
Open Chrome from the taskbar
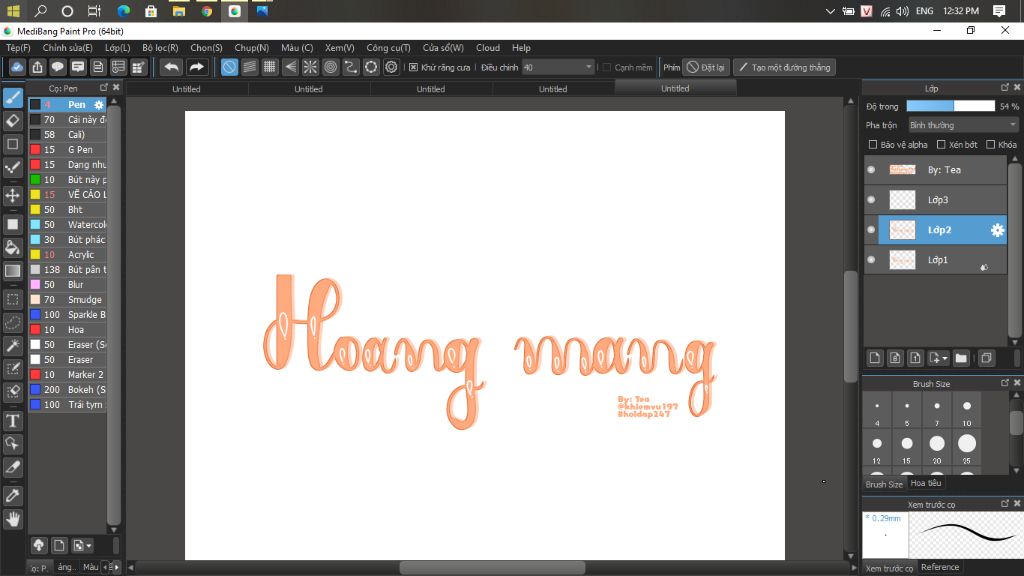click(207, 11)
